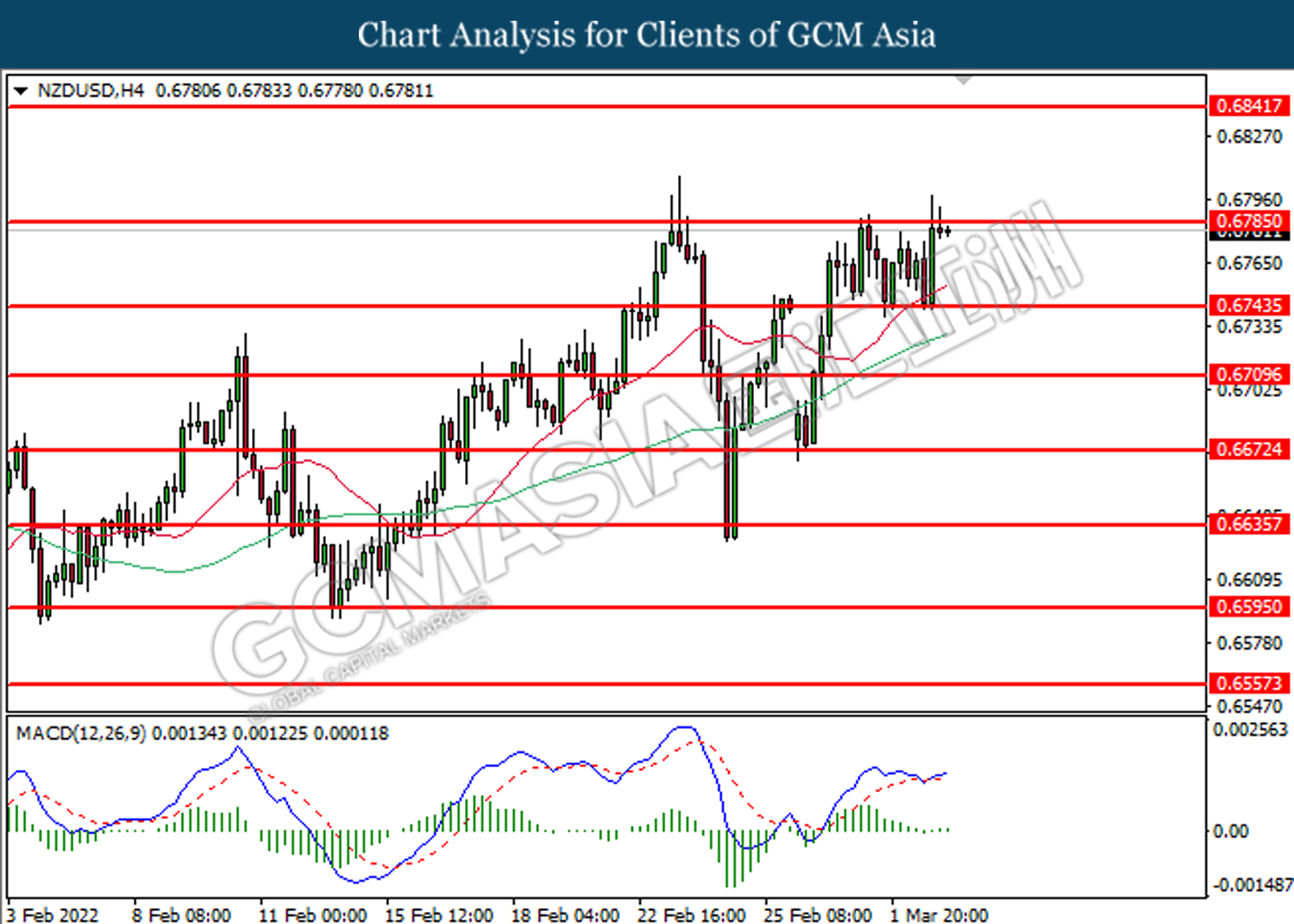Click the 0.67650 price axis value
Screen dimensions: 1294x924
coord(1249,263)
